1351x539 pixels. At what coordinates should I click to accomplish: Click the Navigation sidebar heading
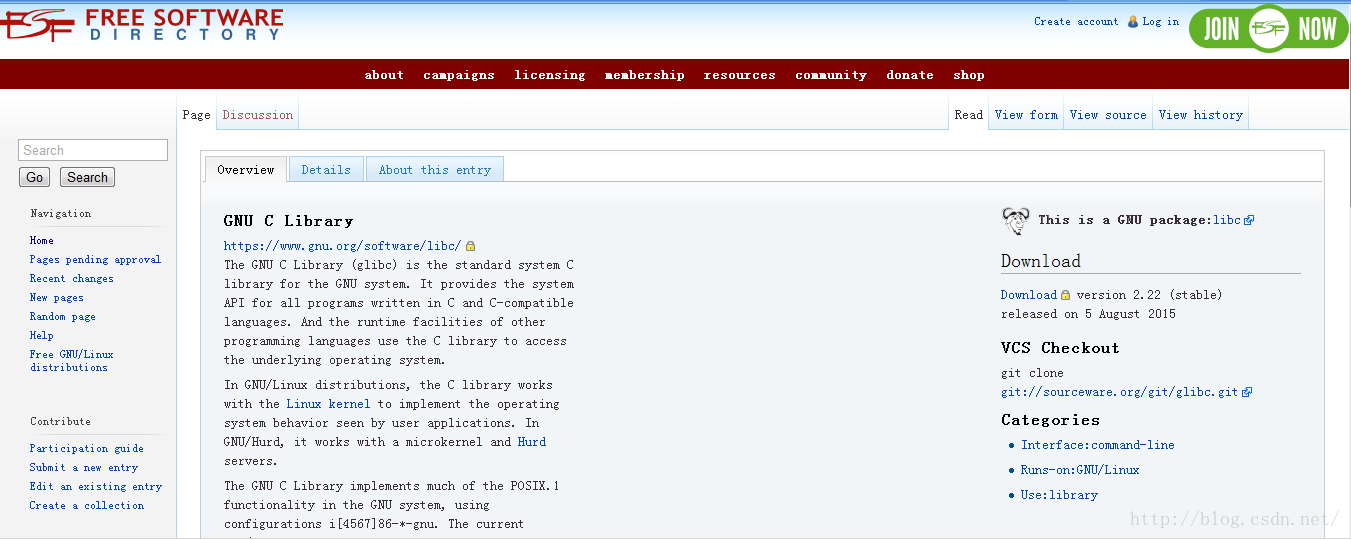pos(60,213)
